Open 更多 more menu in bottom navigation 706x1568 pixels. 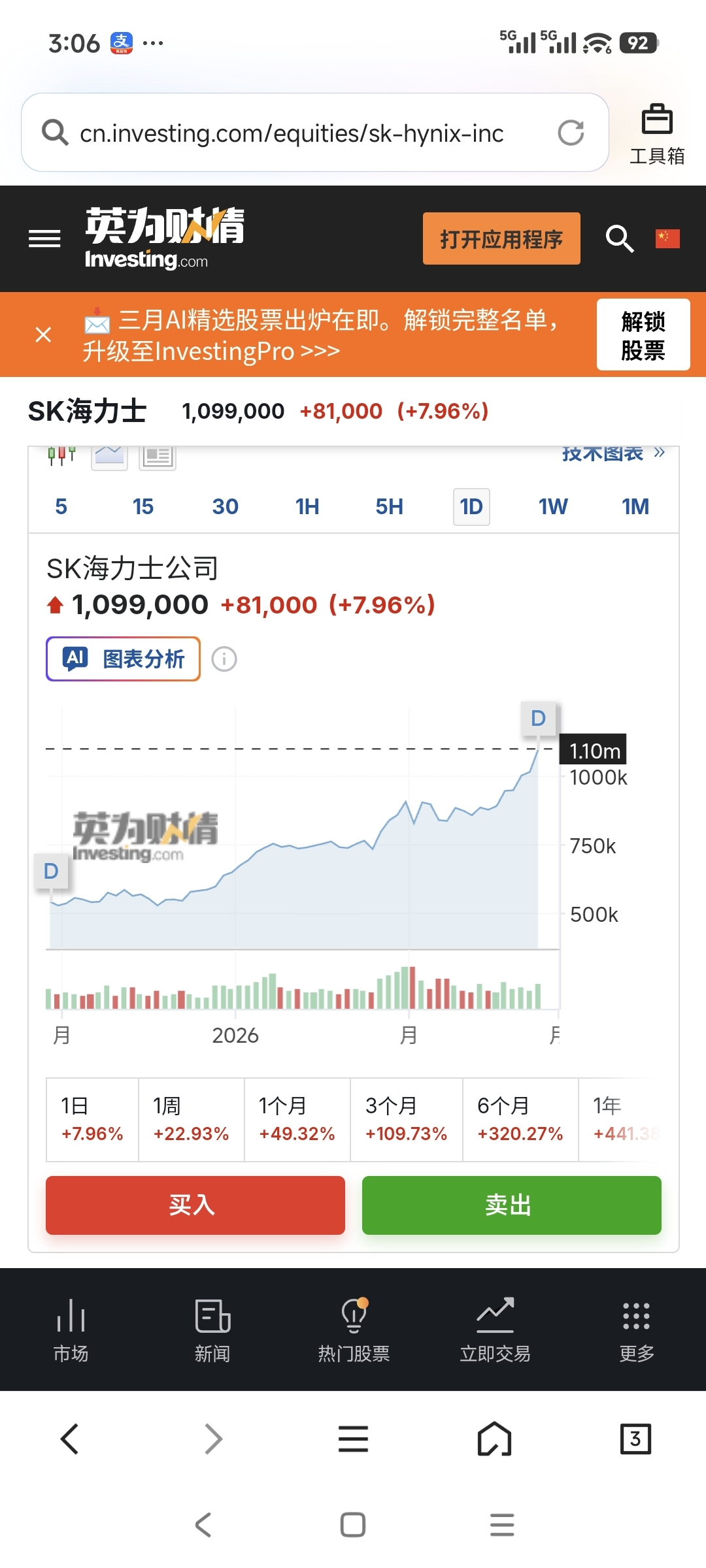click(636, 1330)
